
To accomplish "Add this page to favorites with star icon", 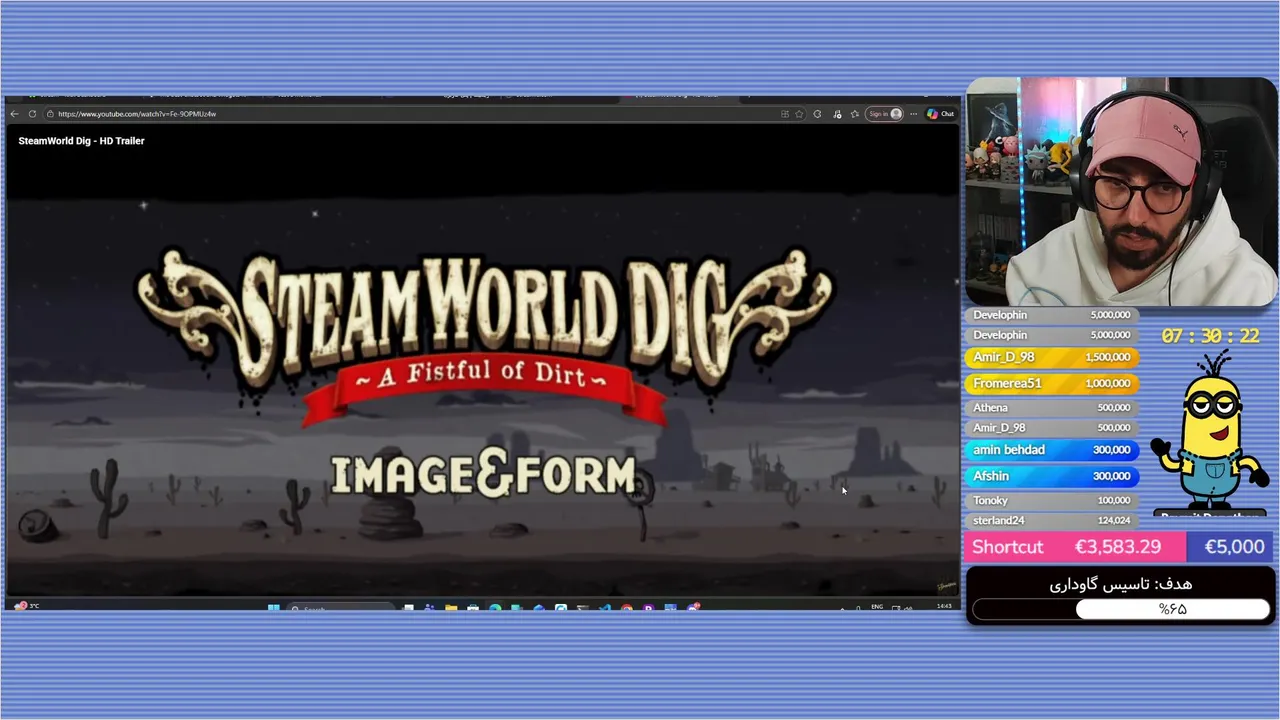I will [799, 114].
